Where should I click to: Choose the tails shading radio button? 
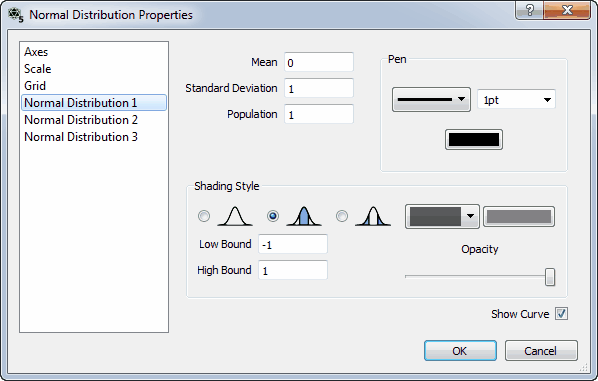click(342, 216)
